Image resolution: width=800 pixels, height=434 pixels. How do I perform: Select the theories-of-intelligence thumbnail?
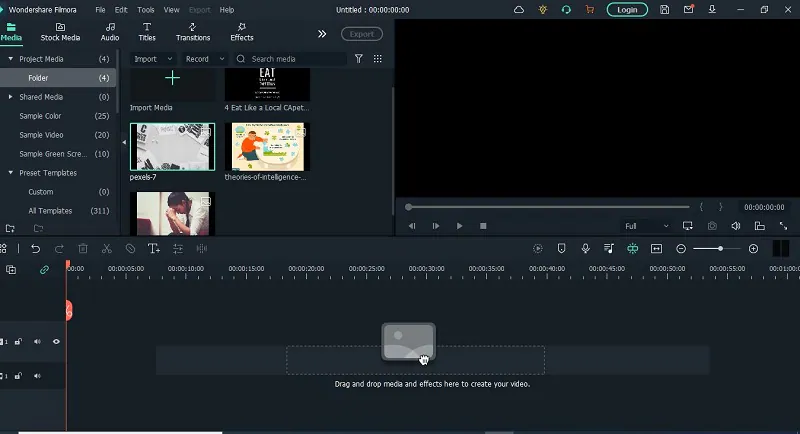[x=267, y=147]
